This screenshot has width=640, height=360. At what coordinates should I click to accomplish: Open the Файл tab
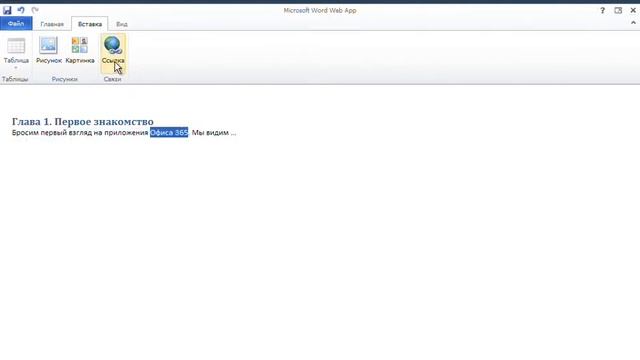(x=16, y=24)
